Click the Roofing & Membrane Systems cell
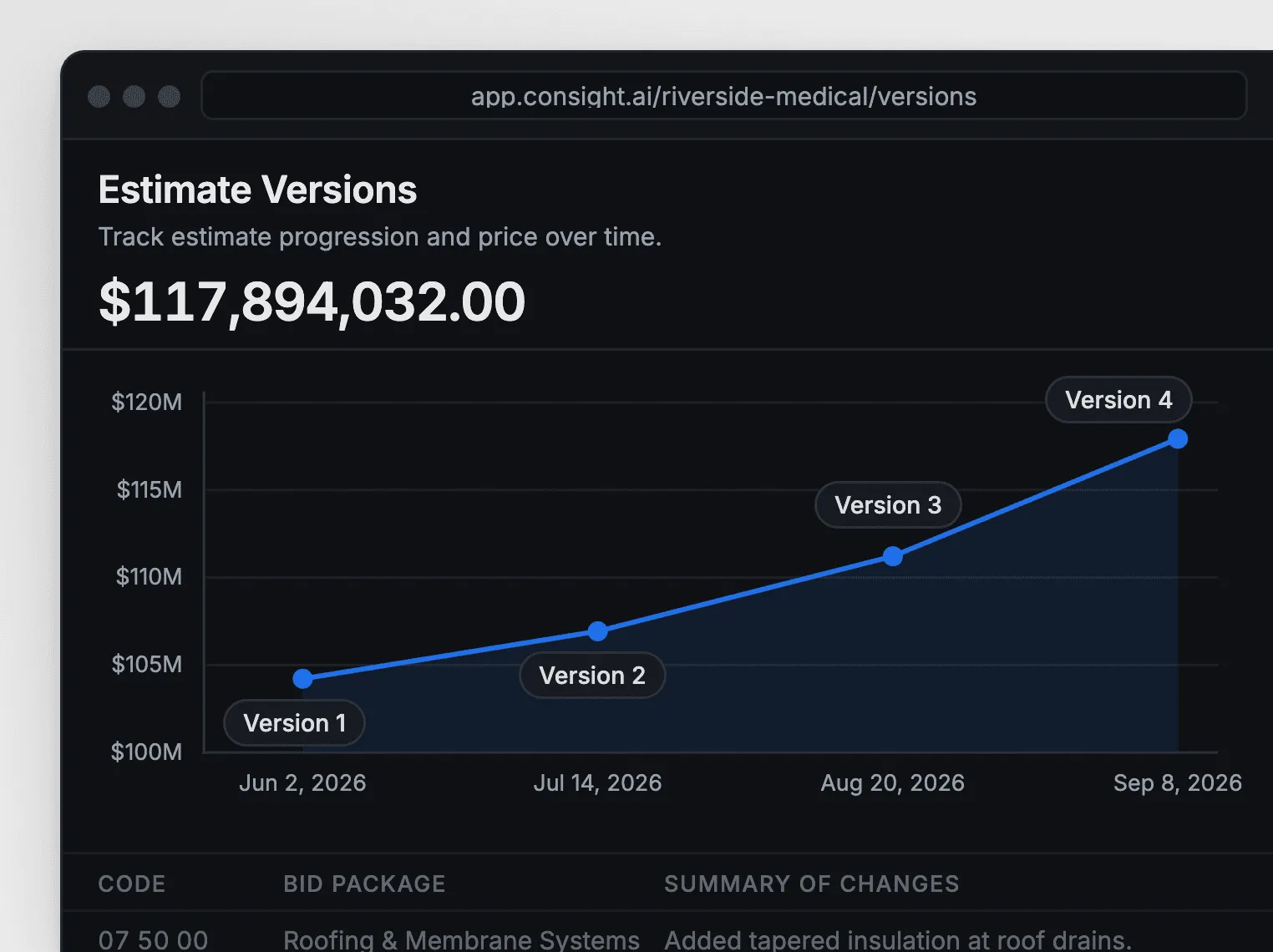The height and width of the screenshot is (952, 1273). pyautogui.click(x=461, y=939)
